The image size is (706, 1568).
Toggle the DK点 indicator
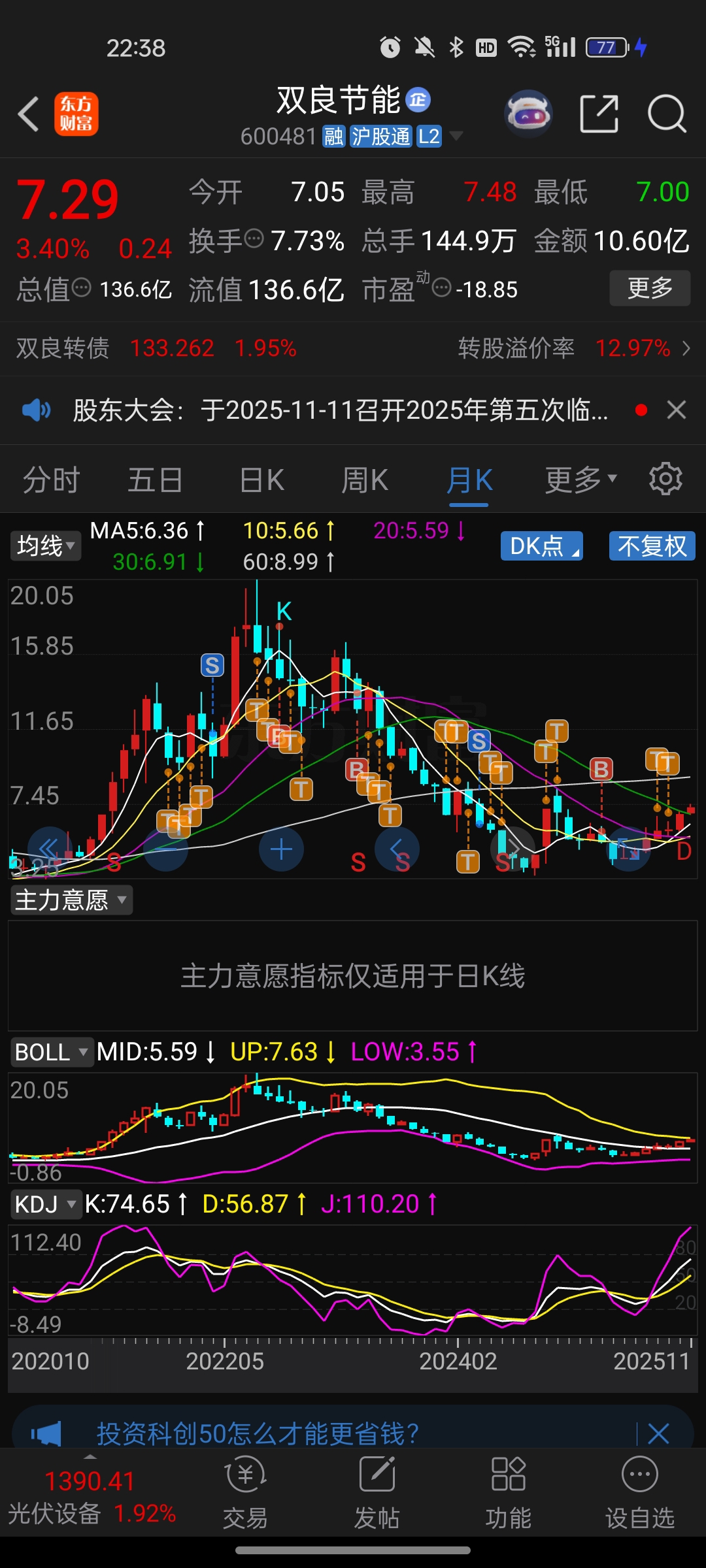[x=542, y=546]
